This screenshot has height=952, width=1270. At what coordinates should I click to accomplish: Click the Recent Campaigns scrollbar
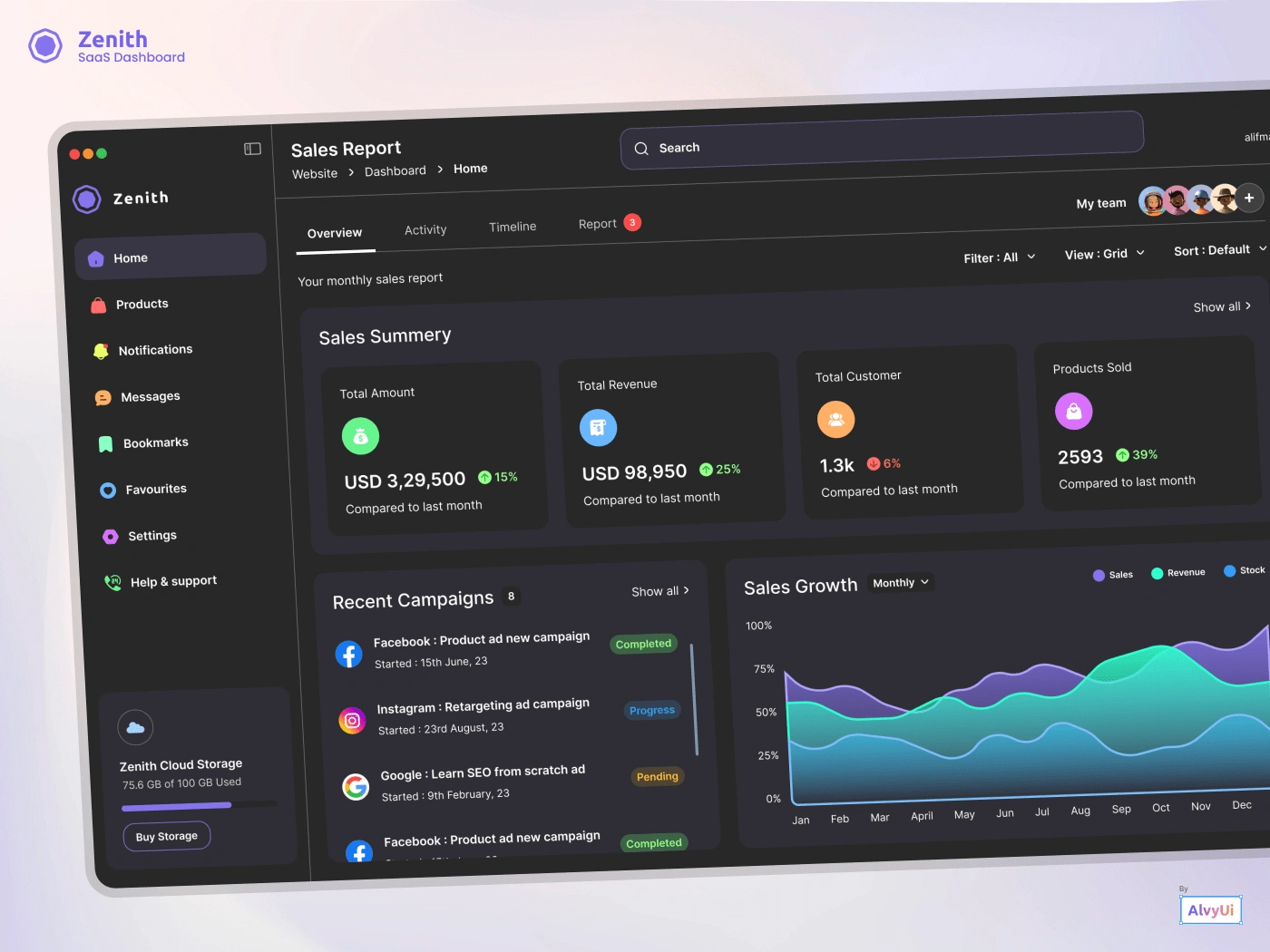pos(693,699)
